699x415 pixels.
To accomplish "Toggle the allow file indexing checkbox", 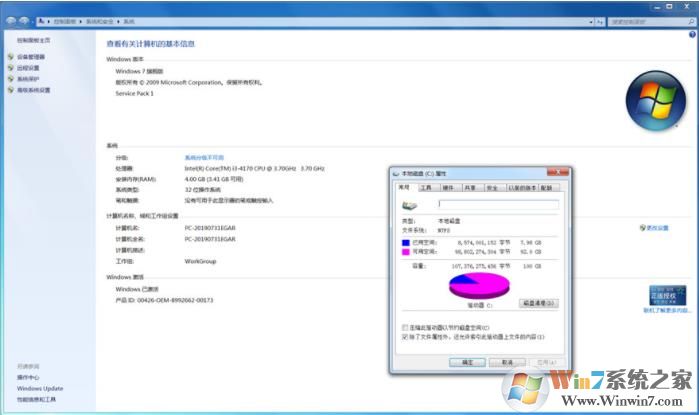I will [405, 337].
